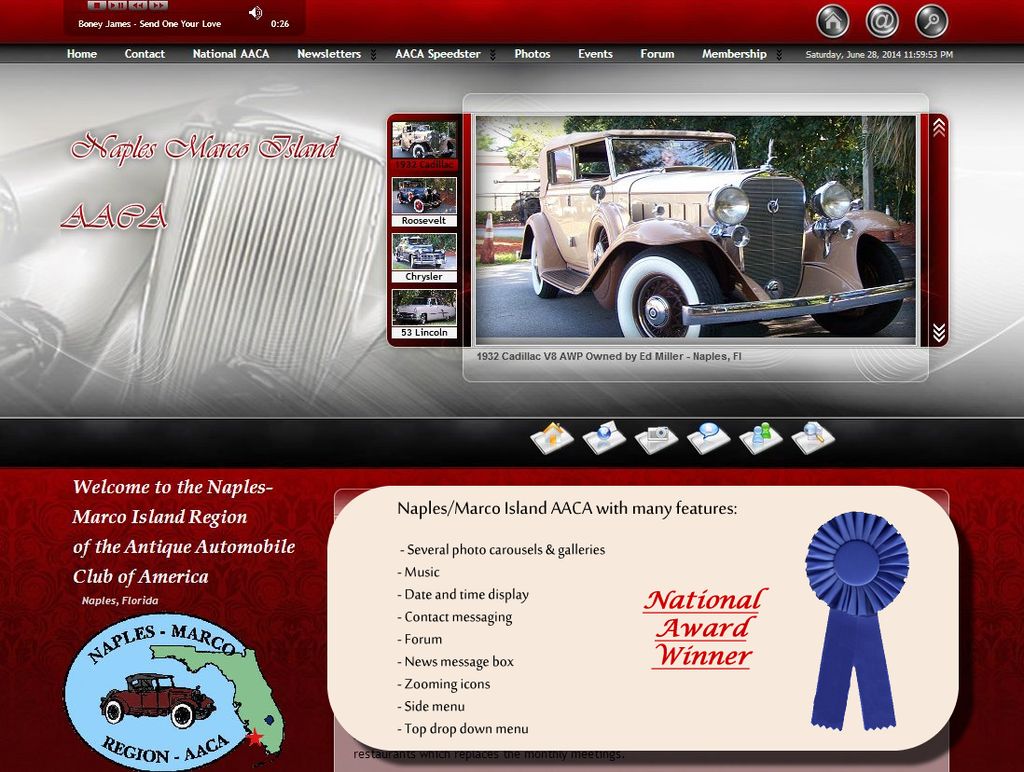Open the globe mail folder icon

tap(604, 437)
